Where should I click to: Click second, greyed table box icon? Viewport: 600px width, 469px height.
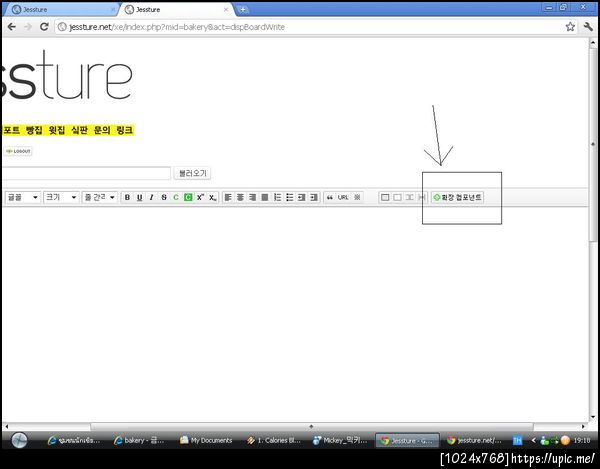coord(398,197)
